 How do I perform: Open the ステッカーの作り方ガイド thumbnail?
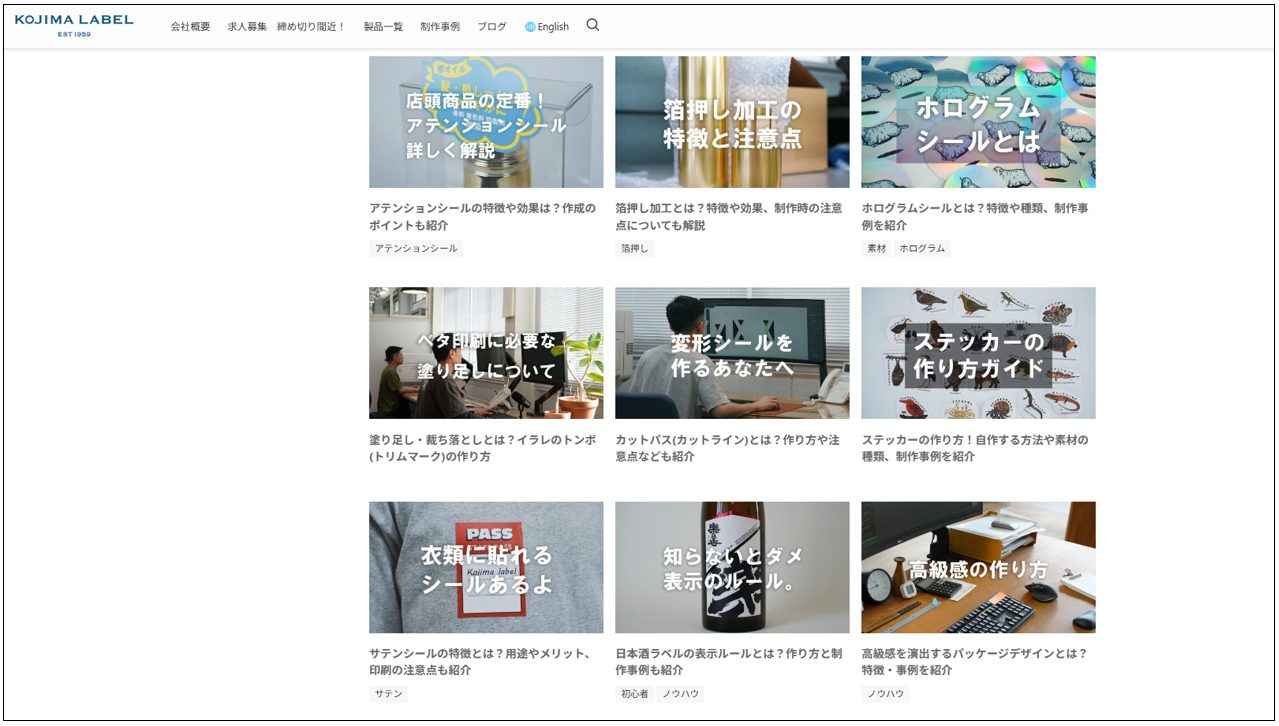tap(978, 353)
